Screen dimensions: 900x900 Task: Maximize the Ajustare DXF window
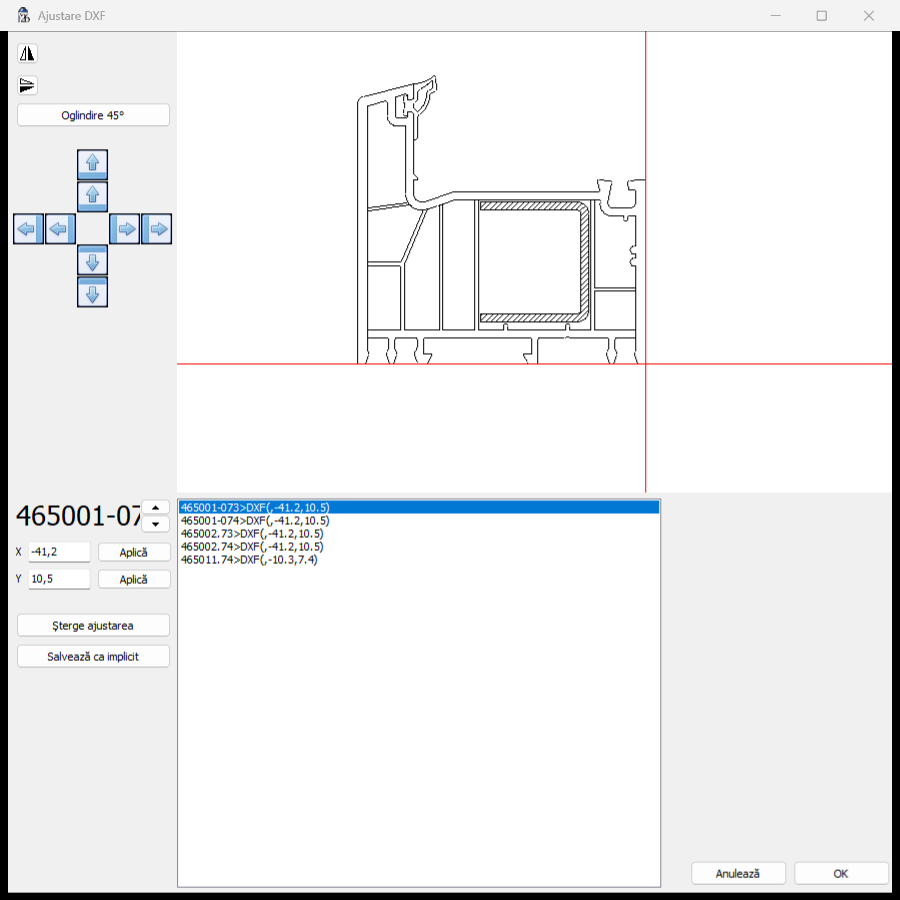pos(822,15)
